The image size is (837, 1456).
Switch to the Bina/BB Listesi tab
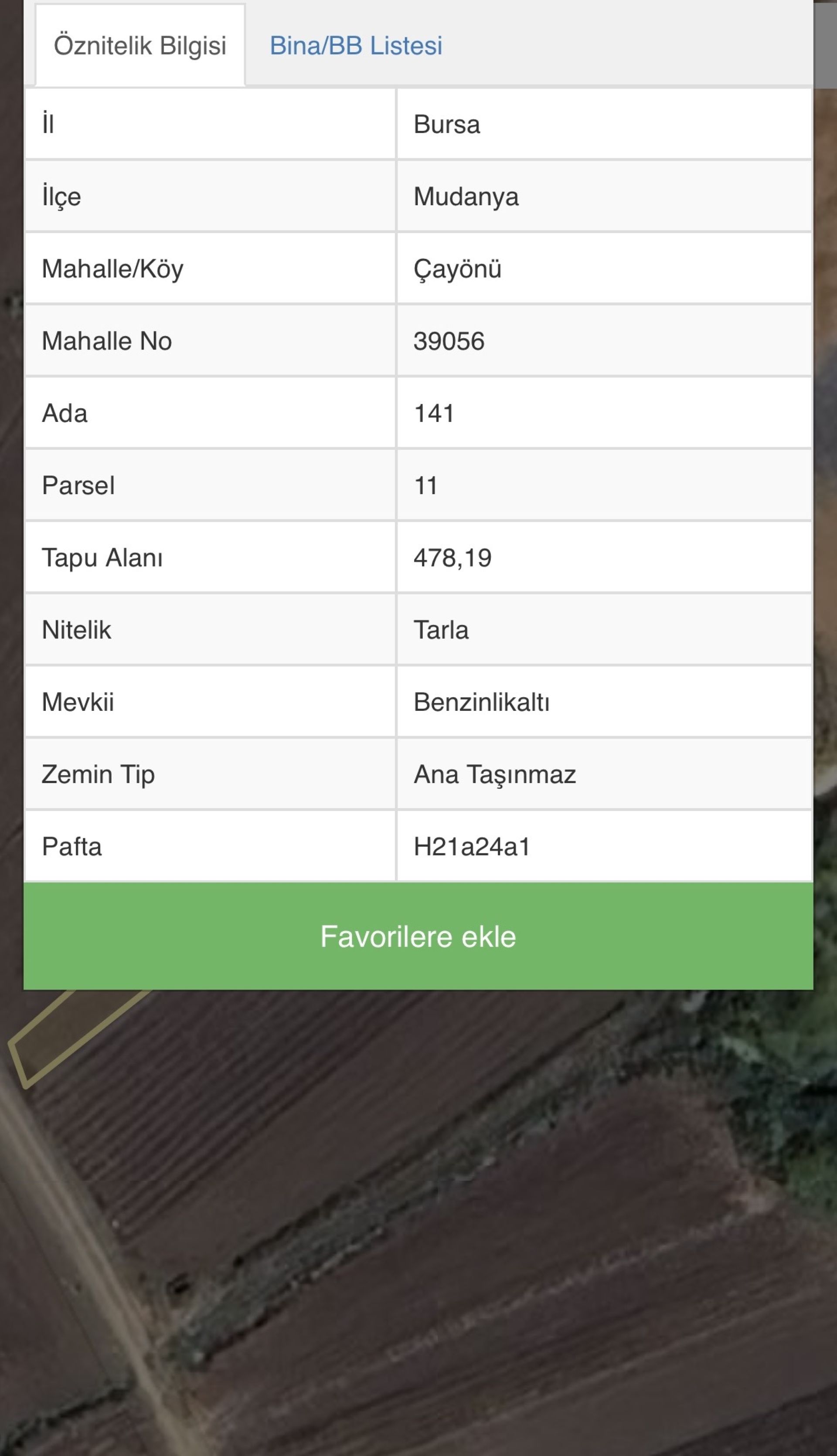356,45
